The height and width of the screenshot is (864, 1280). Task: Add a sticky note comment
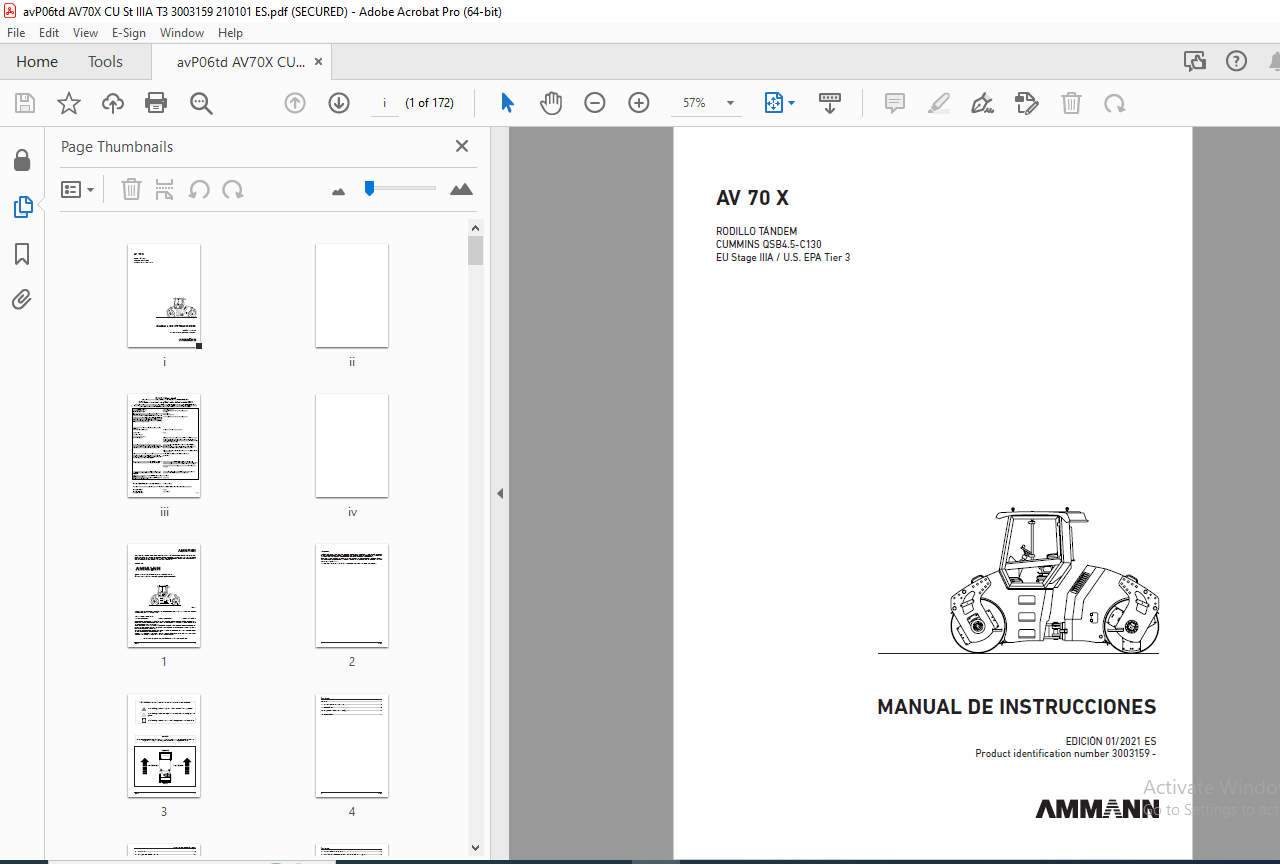(895, 103)
